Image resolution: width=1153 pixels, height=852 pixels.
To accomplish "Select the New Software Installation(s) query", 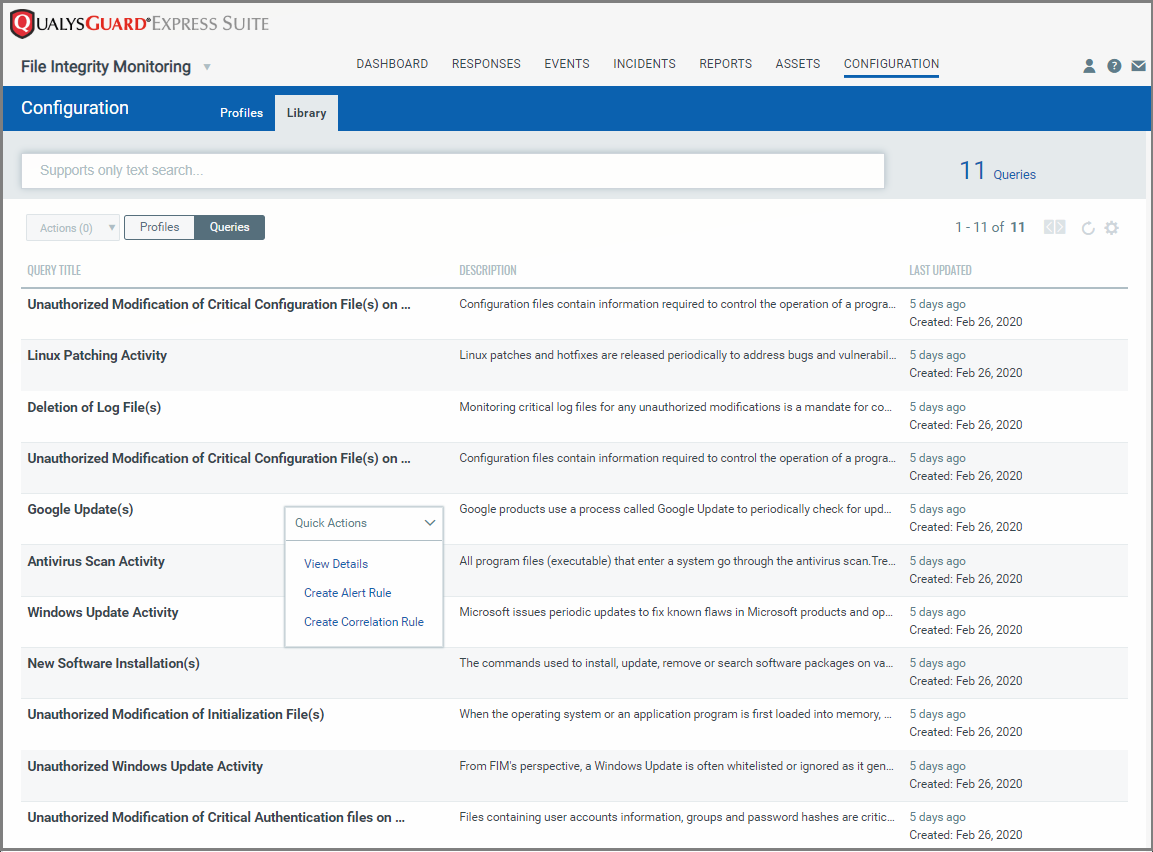I will 113,663.
